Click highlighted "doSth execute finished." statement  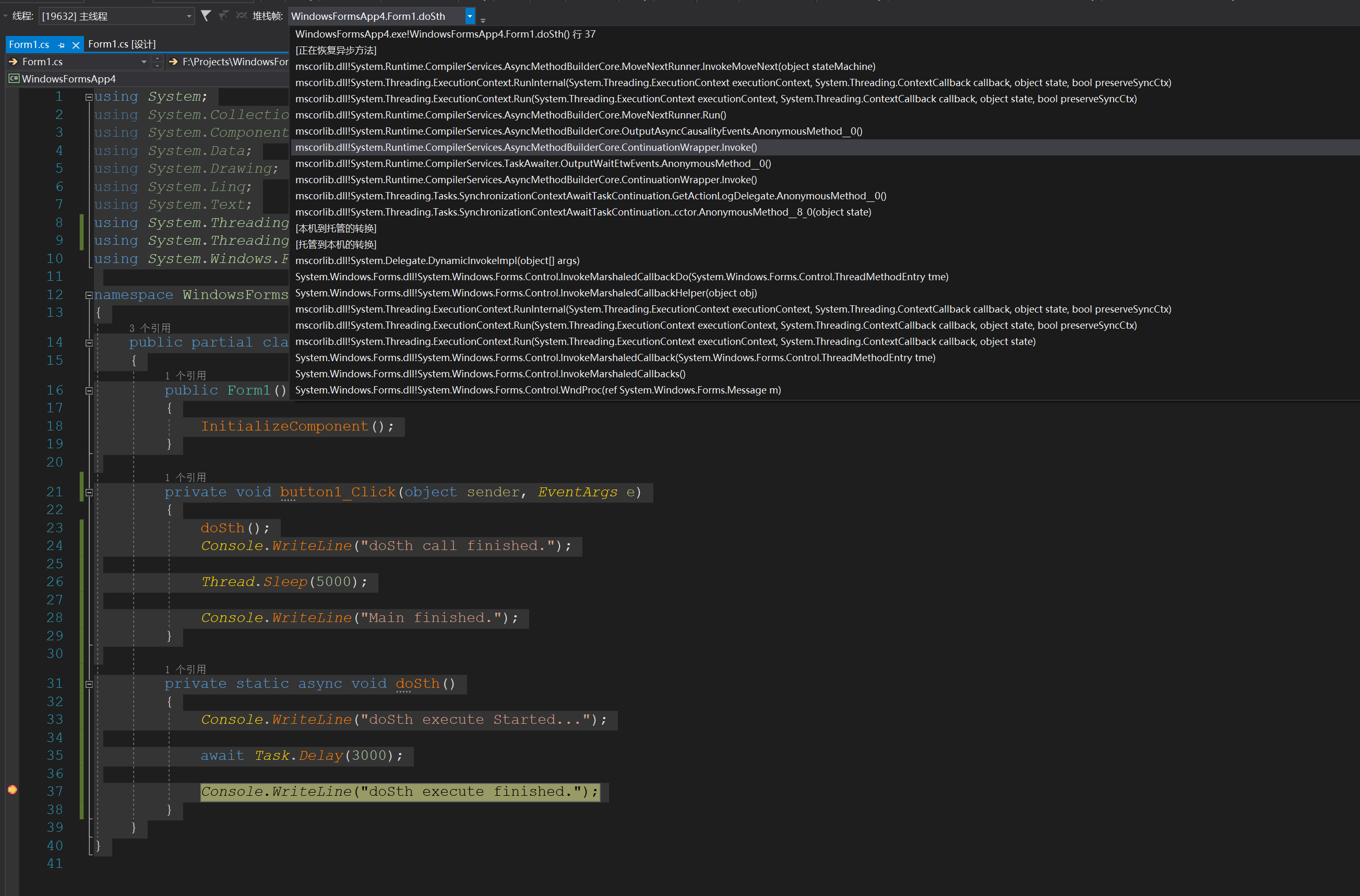tap(400, 792)
